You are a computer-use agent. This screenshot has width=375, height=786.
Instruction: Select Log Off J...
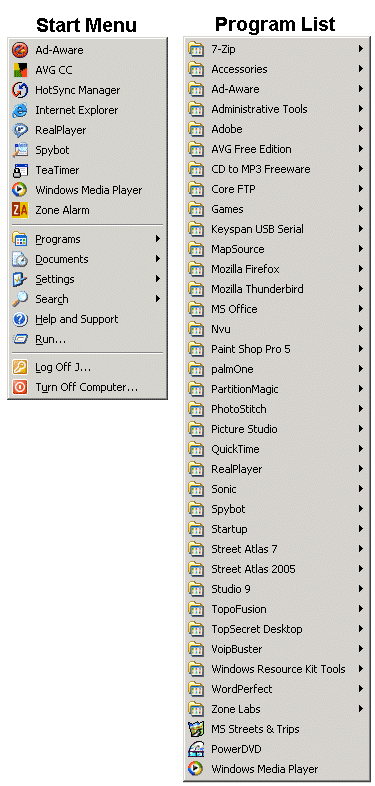coord(87,367)
